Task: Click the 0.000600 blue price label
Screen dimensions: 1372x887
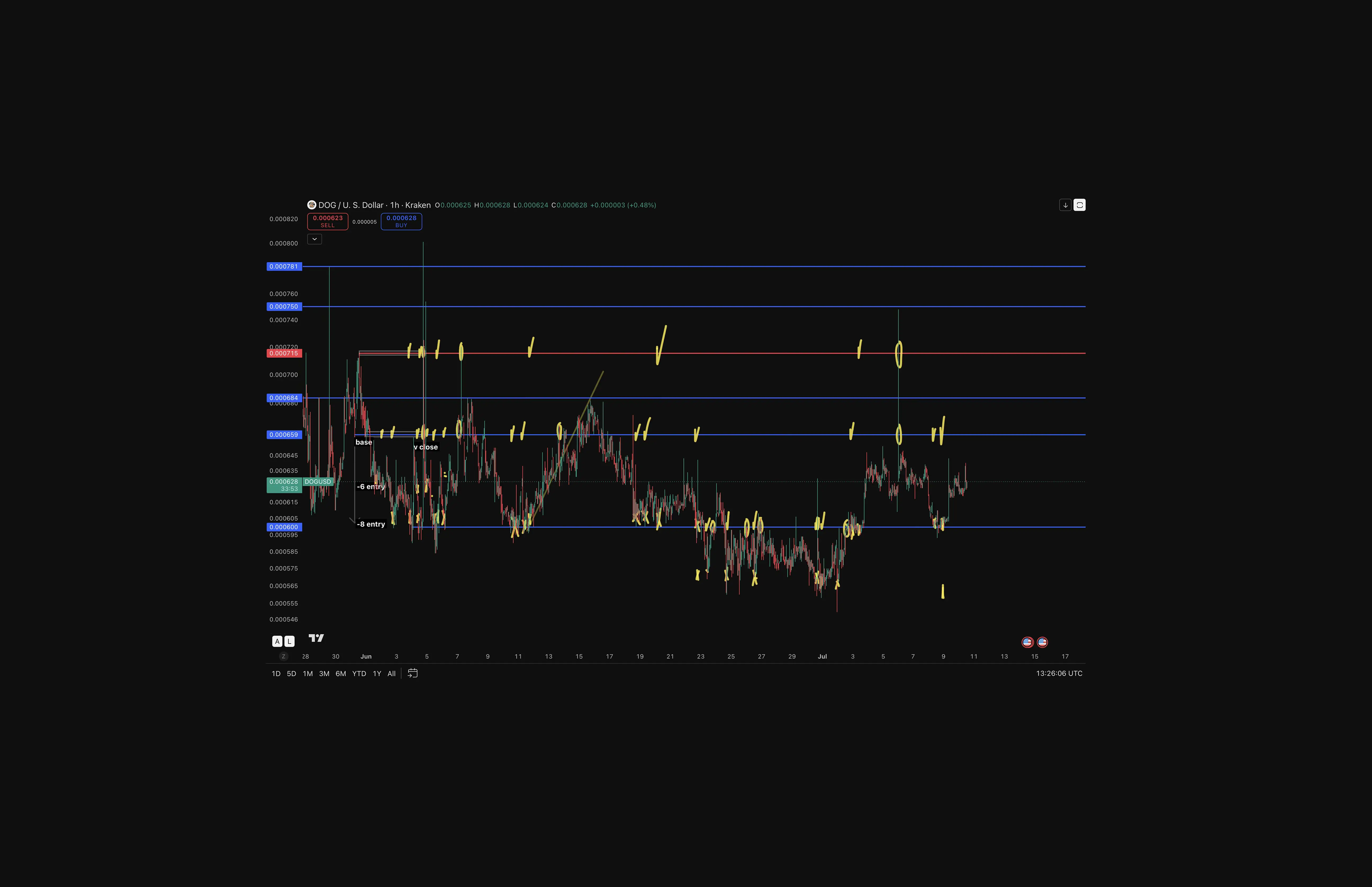Action: (x=285, y=527)
